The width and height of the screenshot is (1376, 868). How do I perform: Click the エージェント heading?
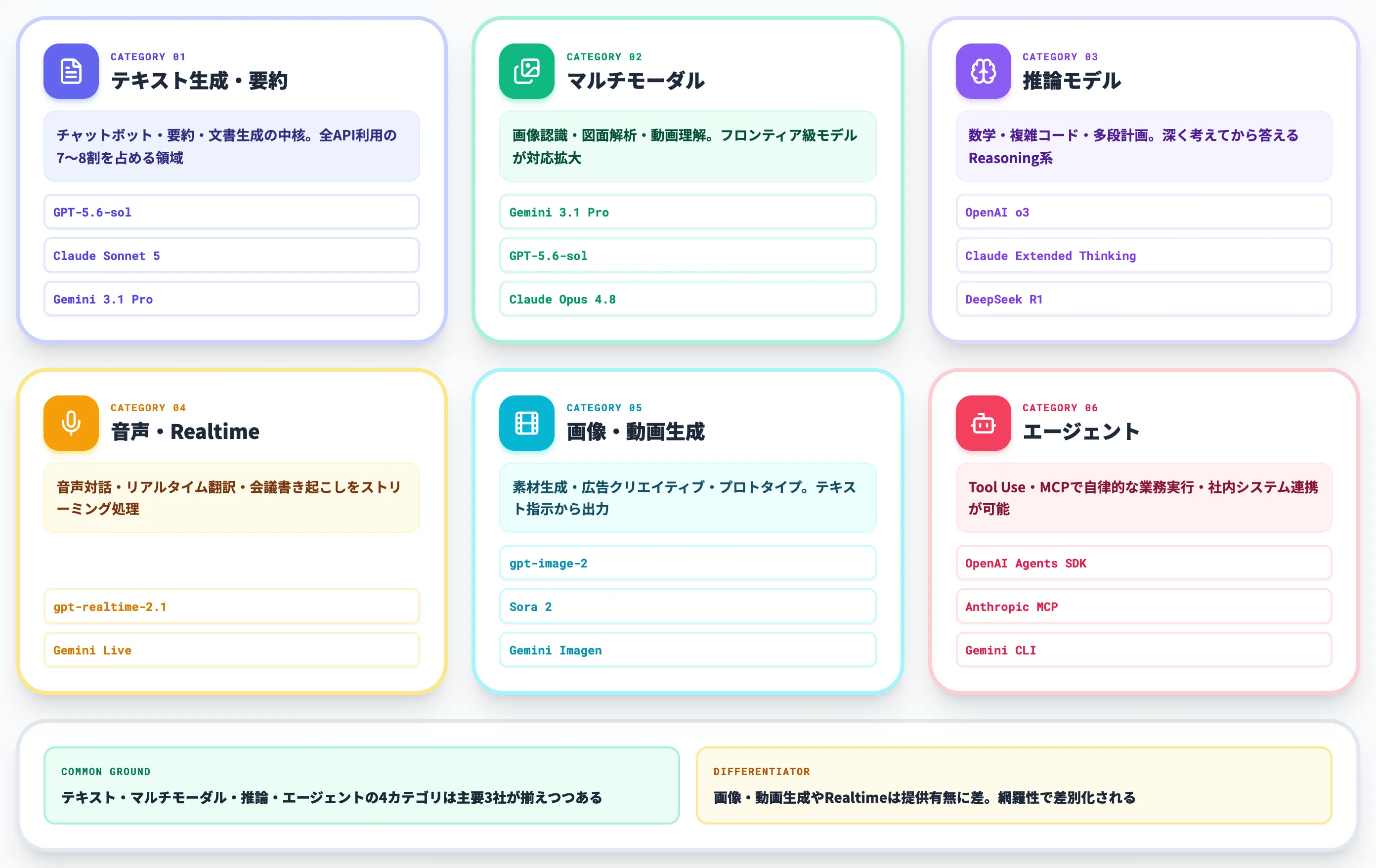click(x=1080, y=432)
